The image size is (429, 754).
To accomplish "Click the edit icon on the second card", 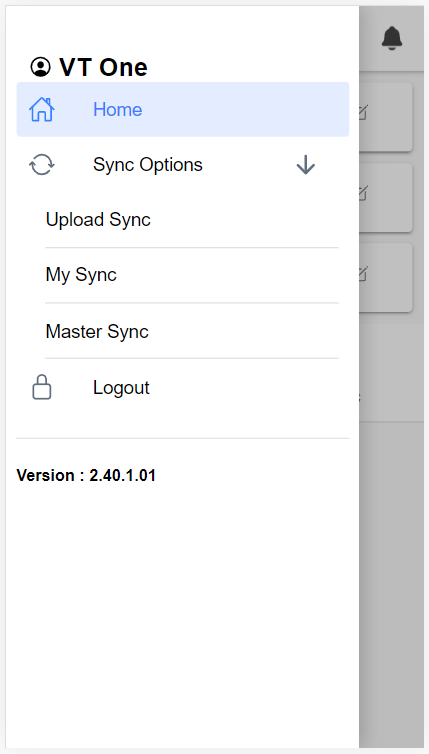I will [363, 193].
